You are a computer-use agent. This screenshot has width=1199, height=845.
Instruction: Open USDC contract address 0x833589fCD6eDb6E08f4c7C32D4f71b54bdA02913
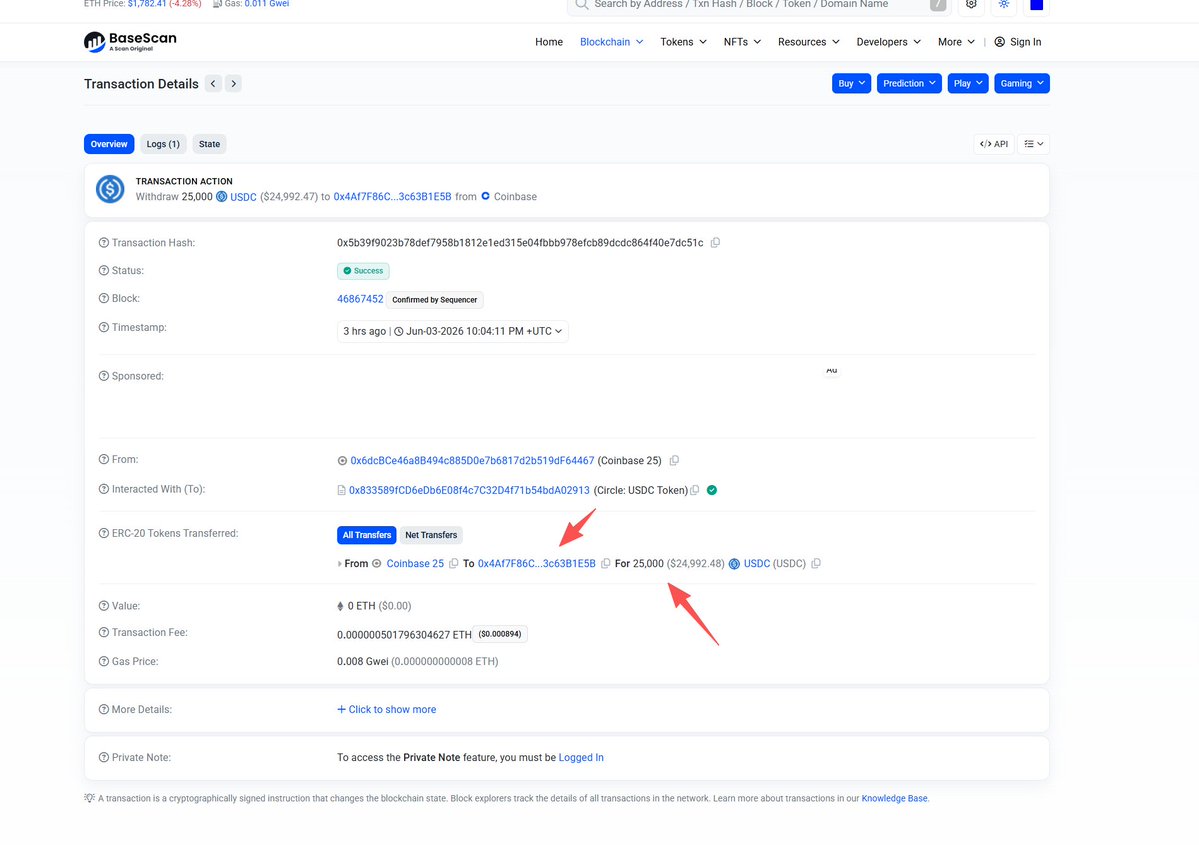(x=470, y=490)
